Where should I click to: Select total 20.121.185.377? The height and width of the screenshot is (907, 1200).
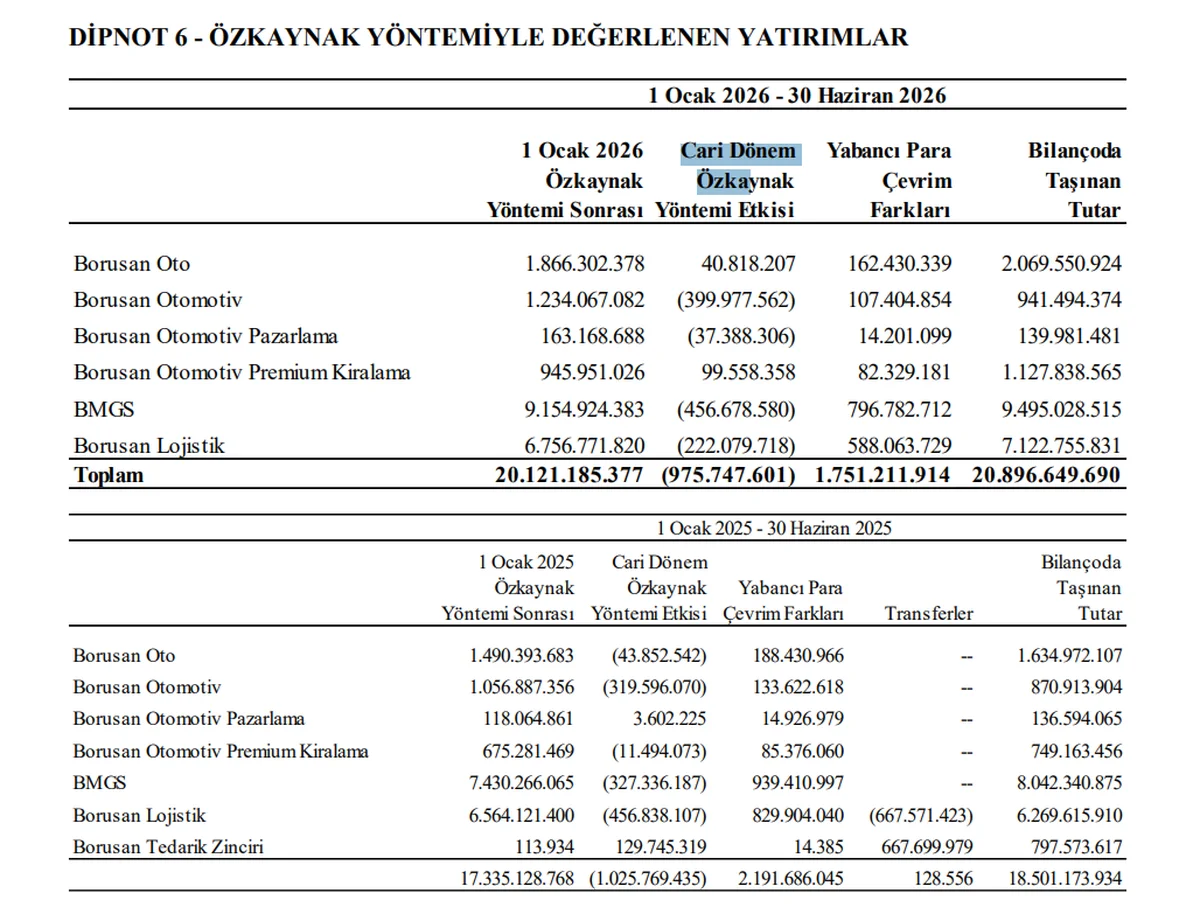click(x=569, y=475)
